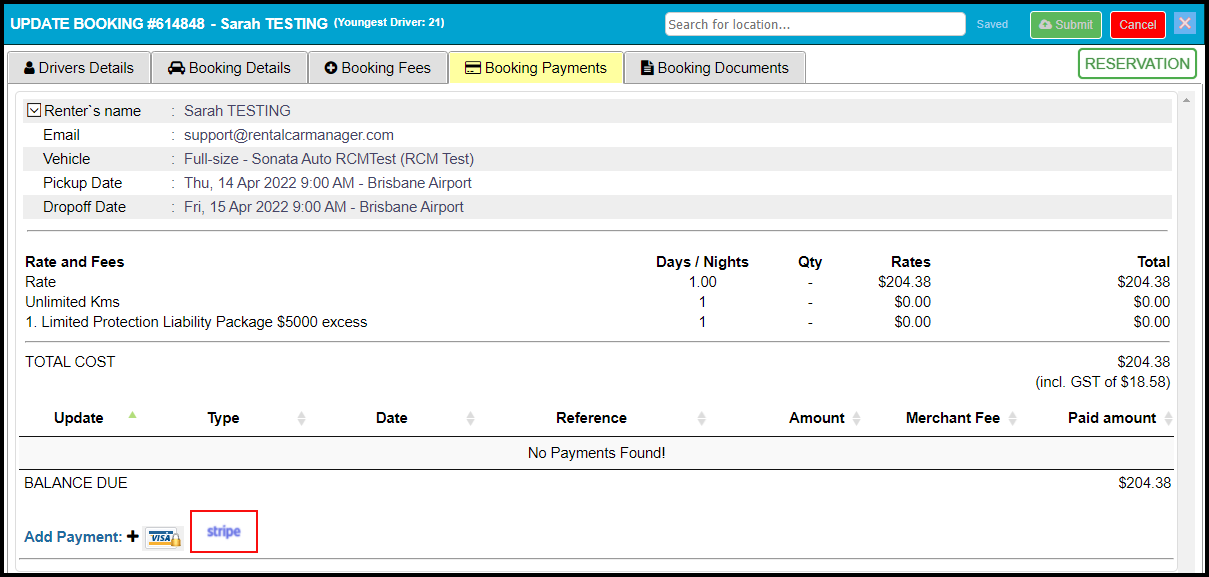1209x577 pixels.
Task: Sort payments by the Paid amount column
Action: [x=1112, y=418]
